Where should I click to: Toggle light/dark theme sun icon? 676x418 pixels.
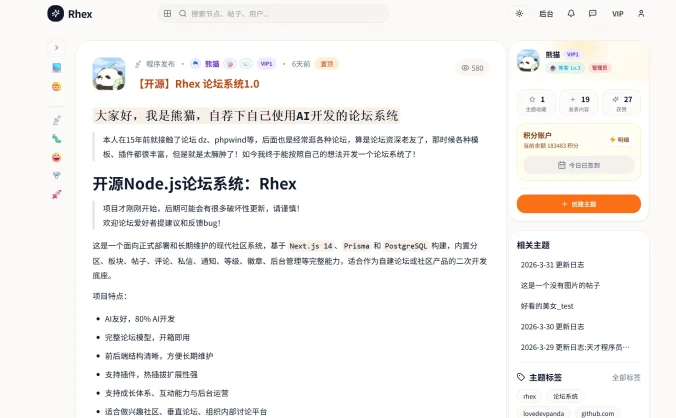pyautogui.click(x=519, y=14)
